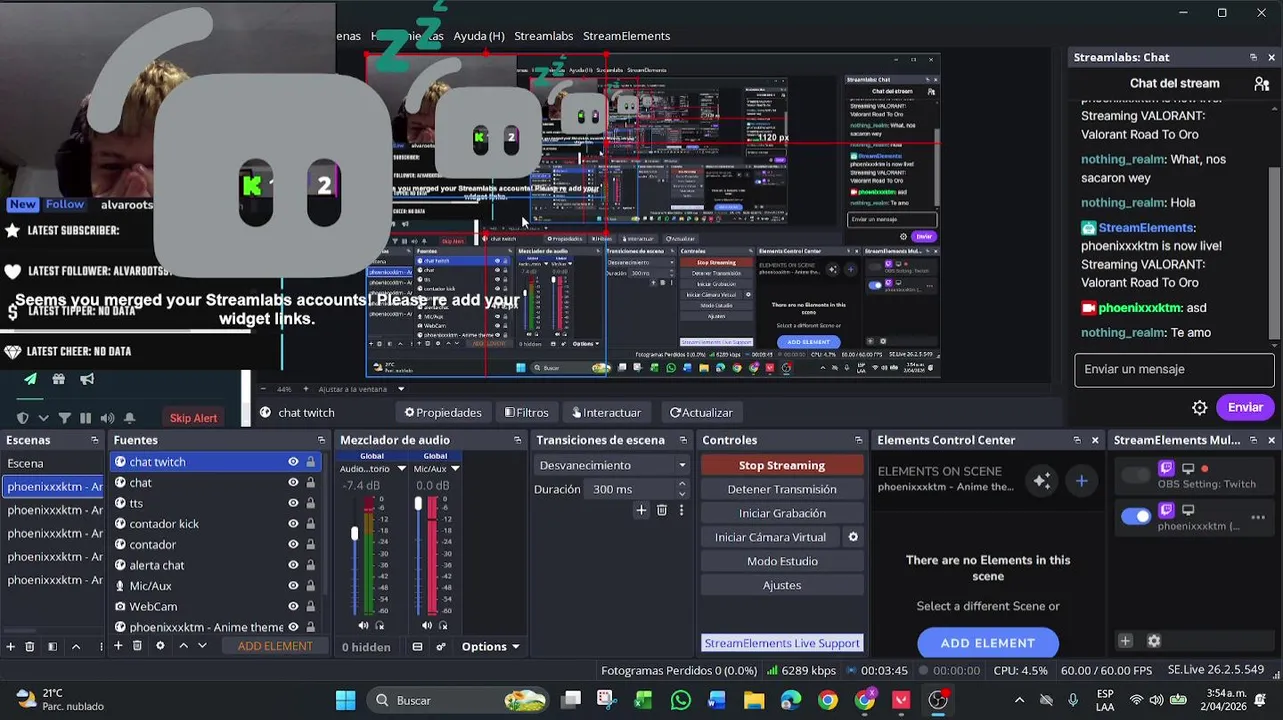Open the StreamElements menu

tap(626, 36)
